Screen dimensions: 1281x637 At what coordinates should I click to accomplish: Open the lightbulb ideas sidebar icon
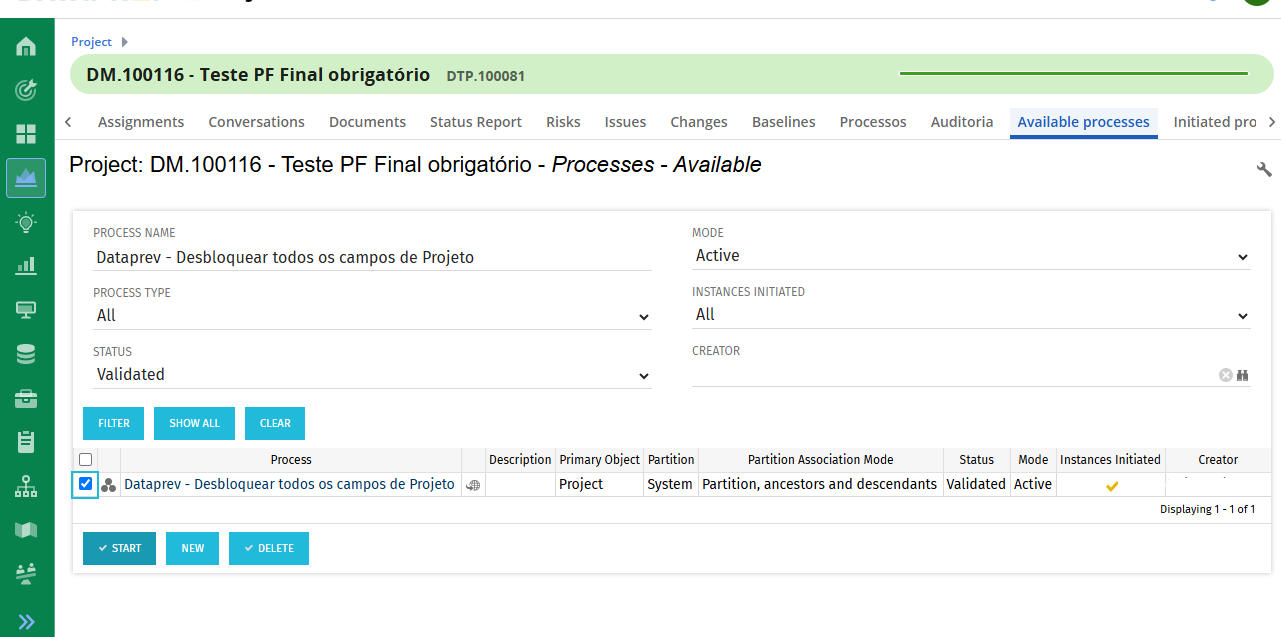(27, 222)
